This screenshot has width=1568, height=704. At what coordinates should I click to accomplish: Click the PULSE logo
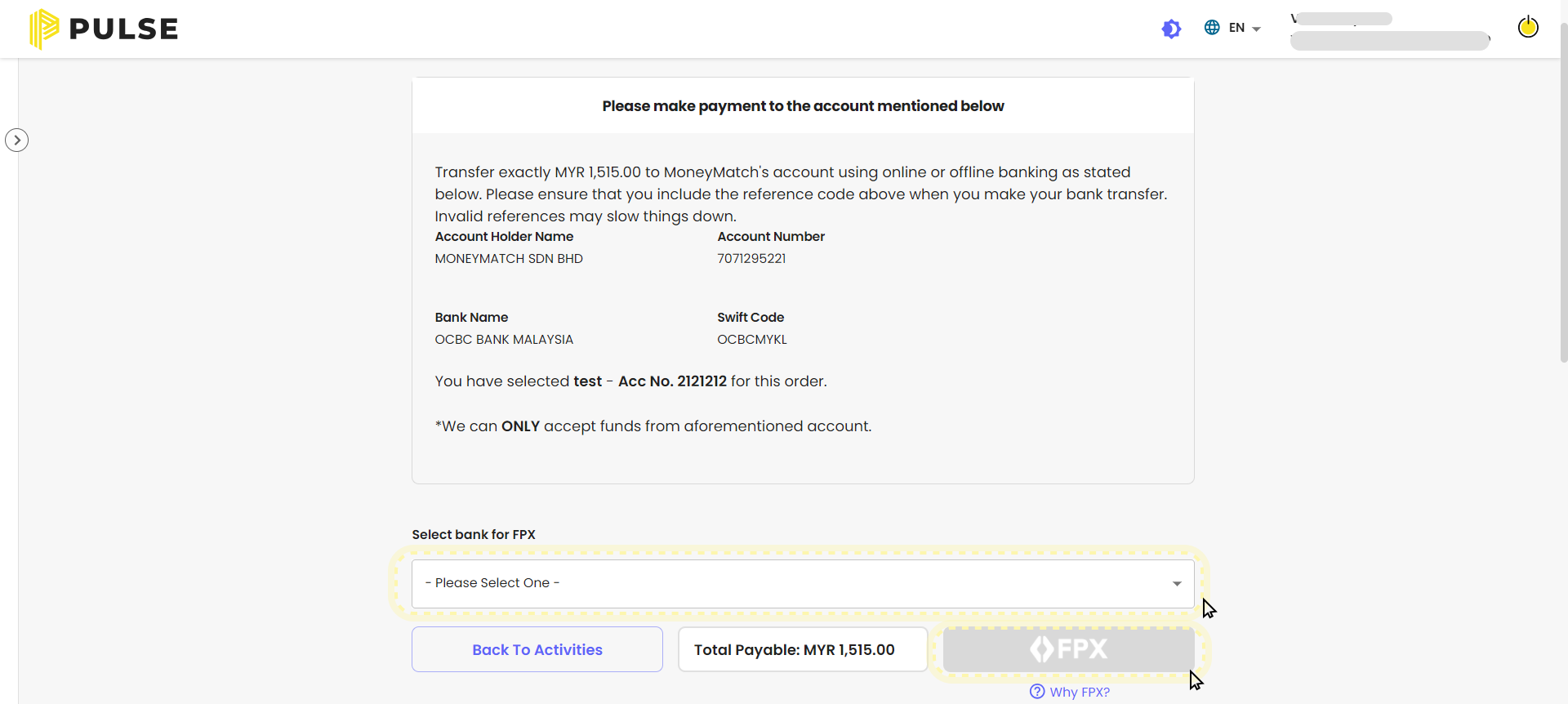104,29
